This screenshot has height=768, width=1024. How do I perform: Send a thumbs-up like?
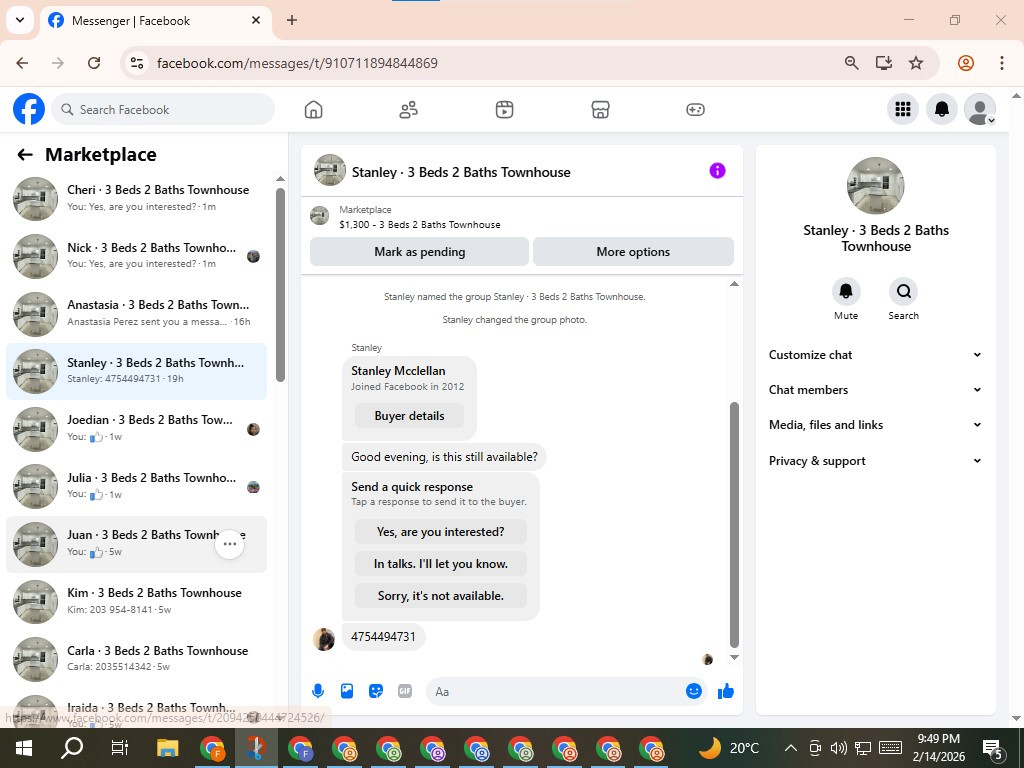pyautogui.click(x=726, y=691)
